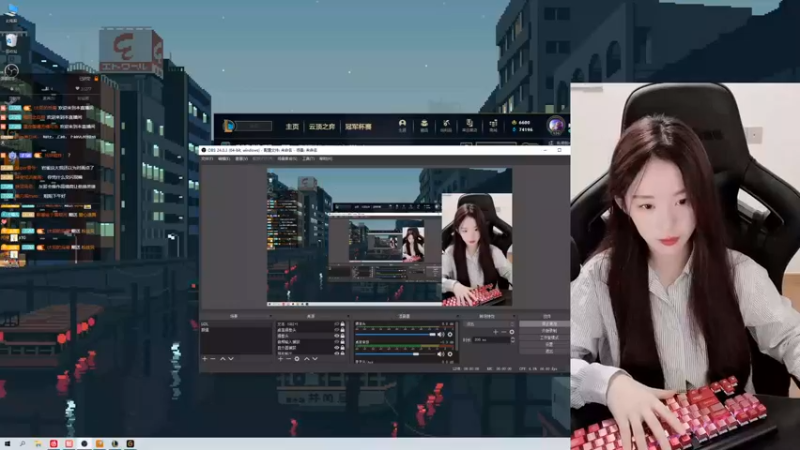800x450 pixels.
Task: Add a new source in OBS Sources panel
Action: click(x=281, y=359)
